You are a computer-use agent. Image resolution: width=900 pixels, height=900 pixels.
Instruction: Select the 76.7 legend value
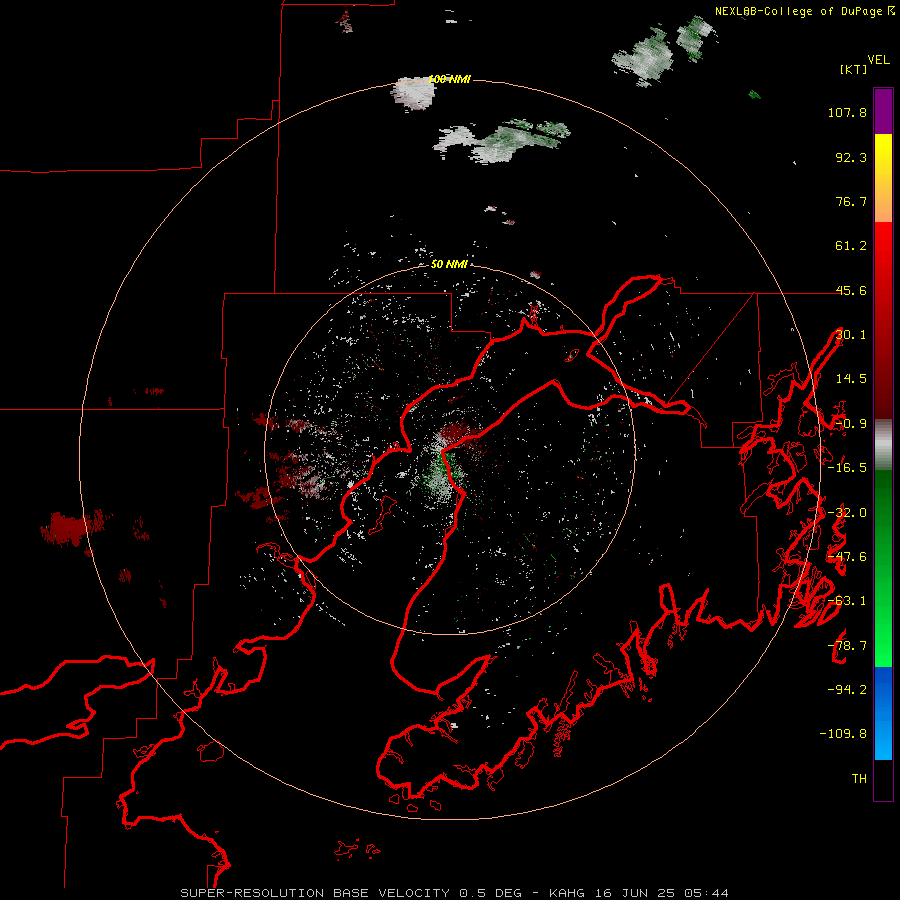(851, 201)
